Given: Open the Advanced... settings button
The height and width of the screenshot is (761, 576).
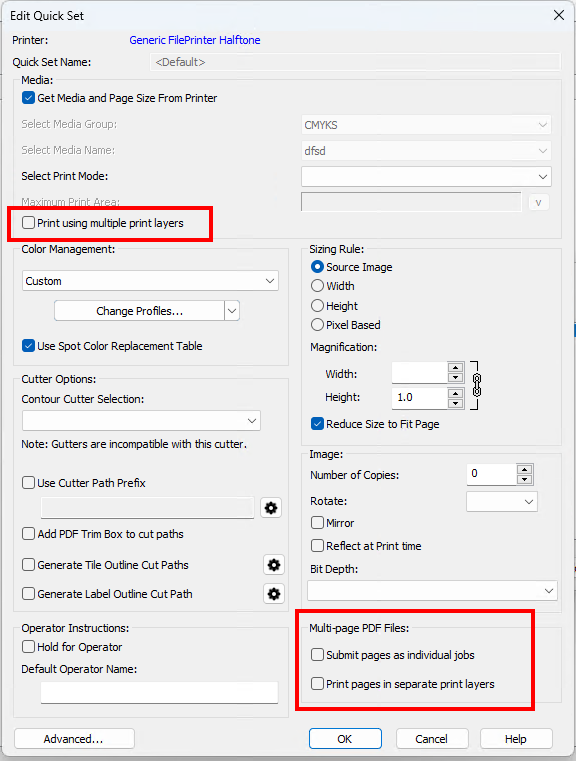Looking at the screenshot, I should (74, 739).
